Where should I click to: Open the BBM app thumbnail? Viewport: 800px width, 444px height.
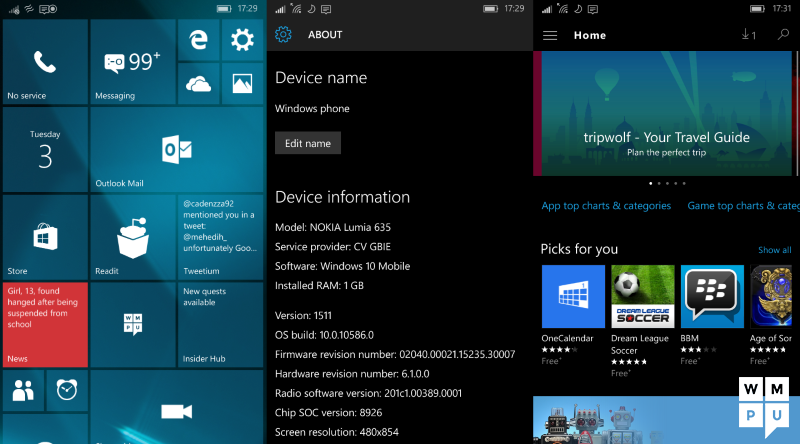(x=712, y=297)
